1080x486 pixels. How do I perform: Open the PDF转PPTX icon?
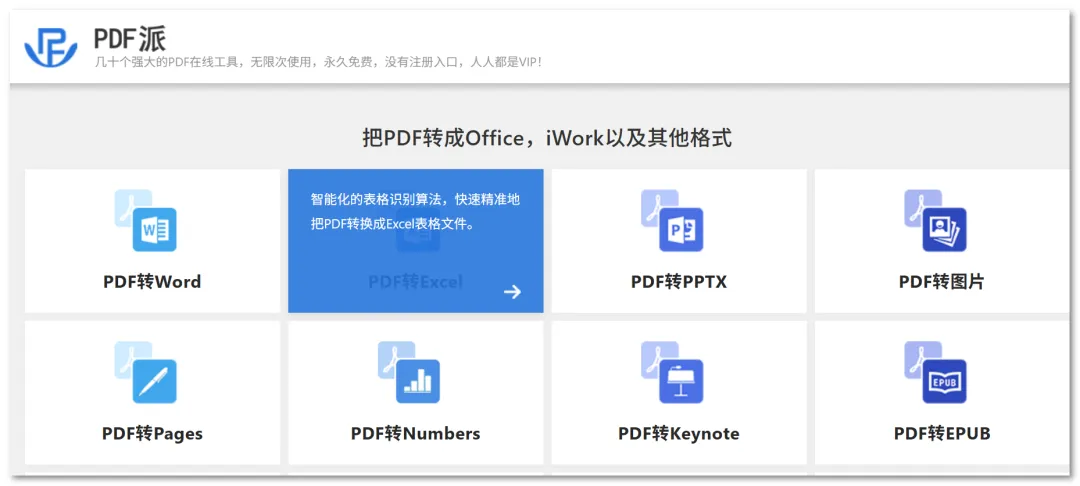point(672,220)
